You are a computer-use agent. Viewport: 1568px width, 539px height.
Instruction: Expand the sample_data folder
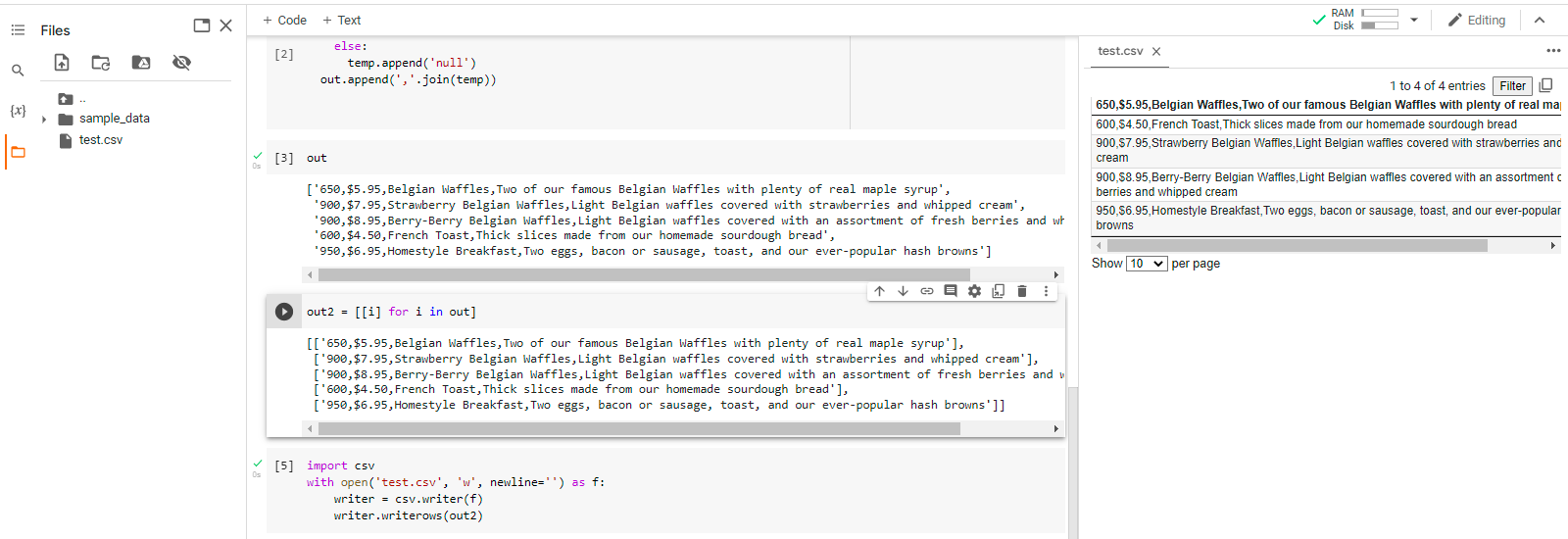(x=44, y=120)
